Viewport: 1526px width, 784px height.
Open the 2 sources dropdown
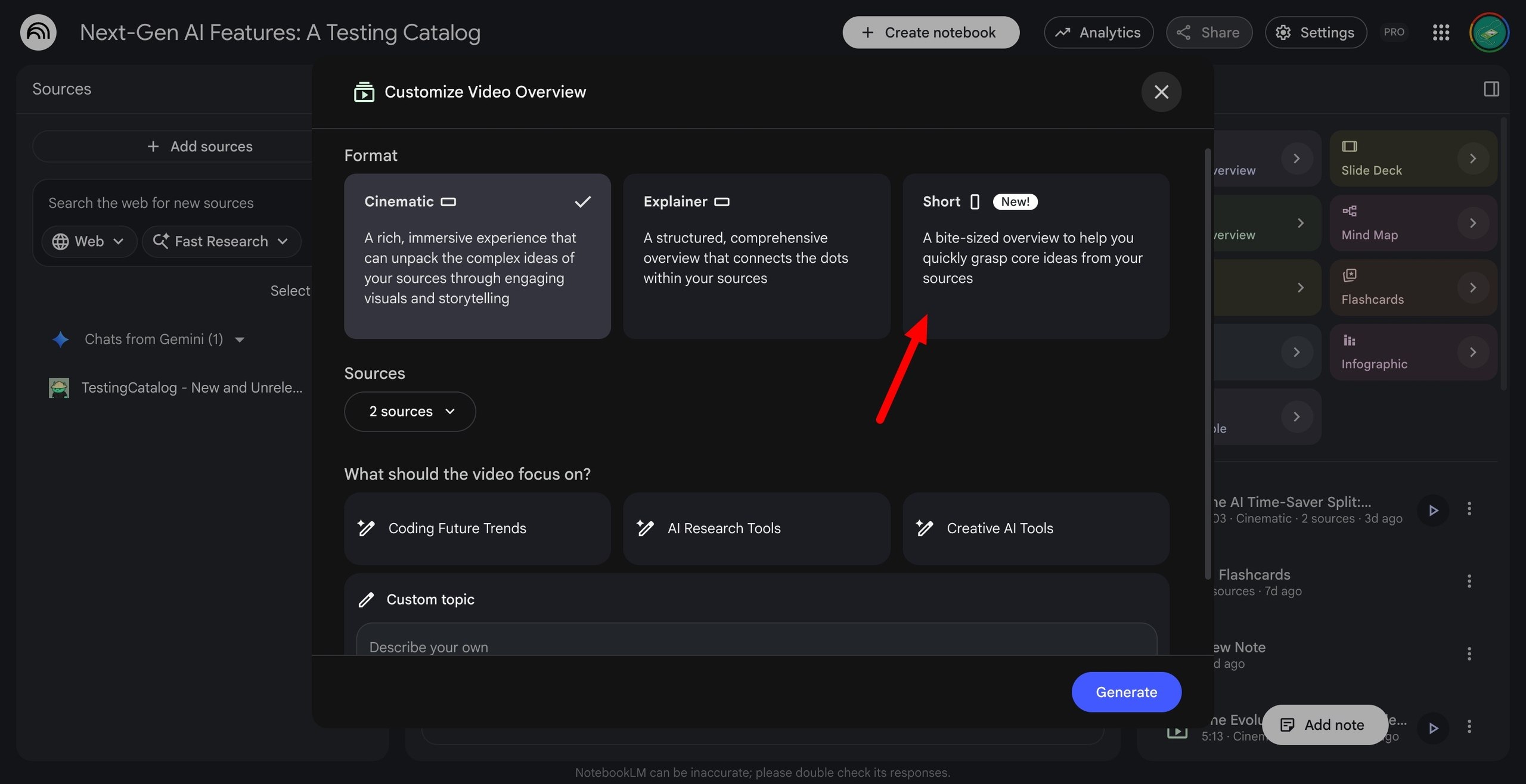410,412
